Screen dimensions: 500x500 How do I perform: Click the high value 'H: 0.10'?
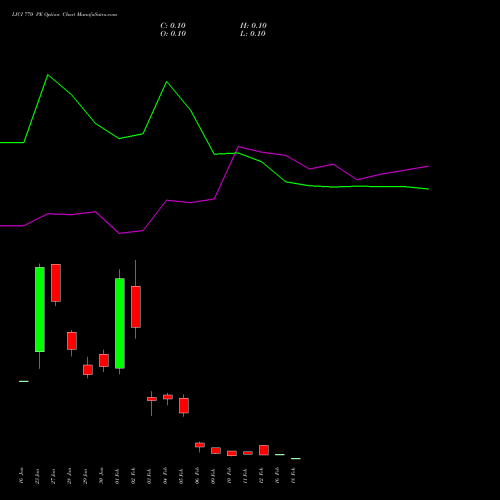click(x=253, y=26)
